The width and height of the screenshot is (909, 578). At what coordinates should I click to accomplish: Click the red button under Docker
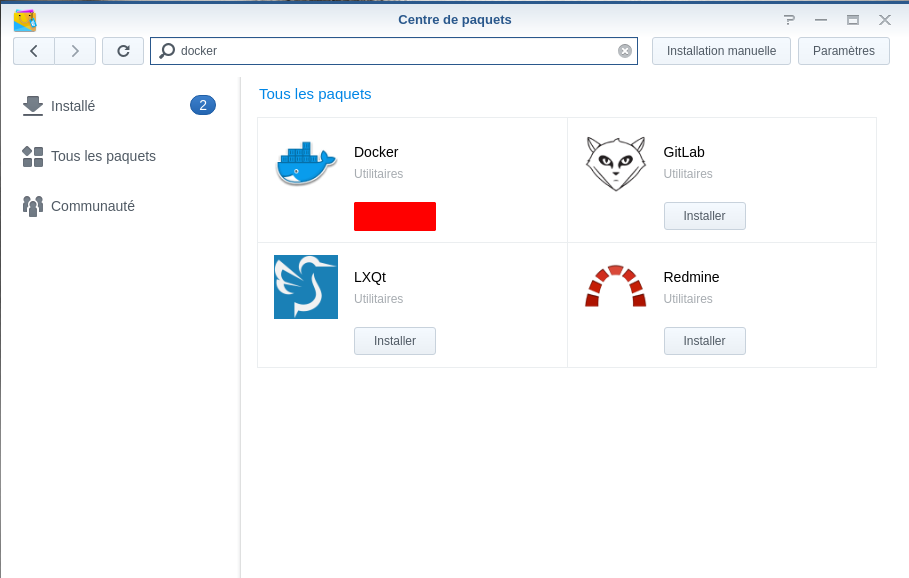point(395,216)
